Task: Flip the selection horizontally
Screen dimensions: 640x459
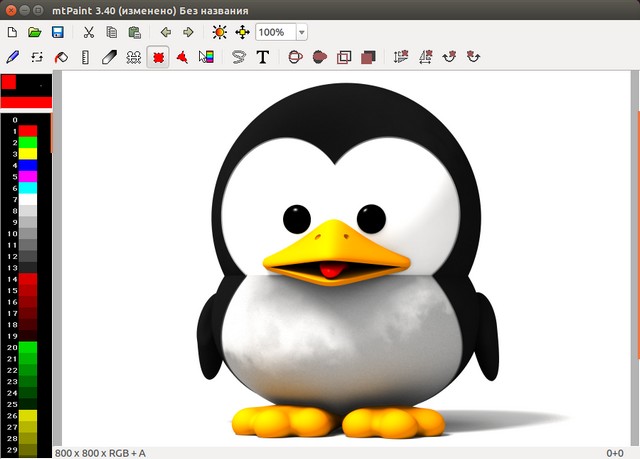Action: (x=425, y=57)
